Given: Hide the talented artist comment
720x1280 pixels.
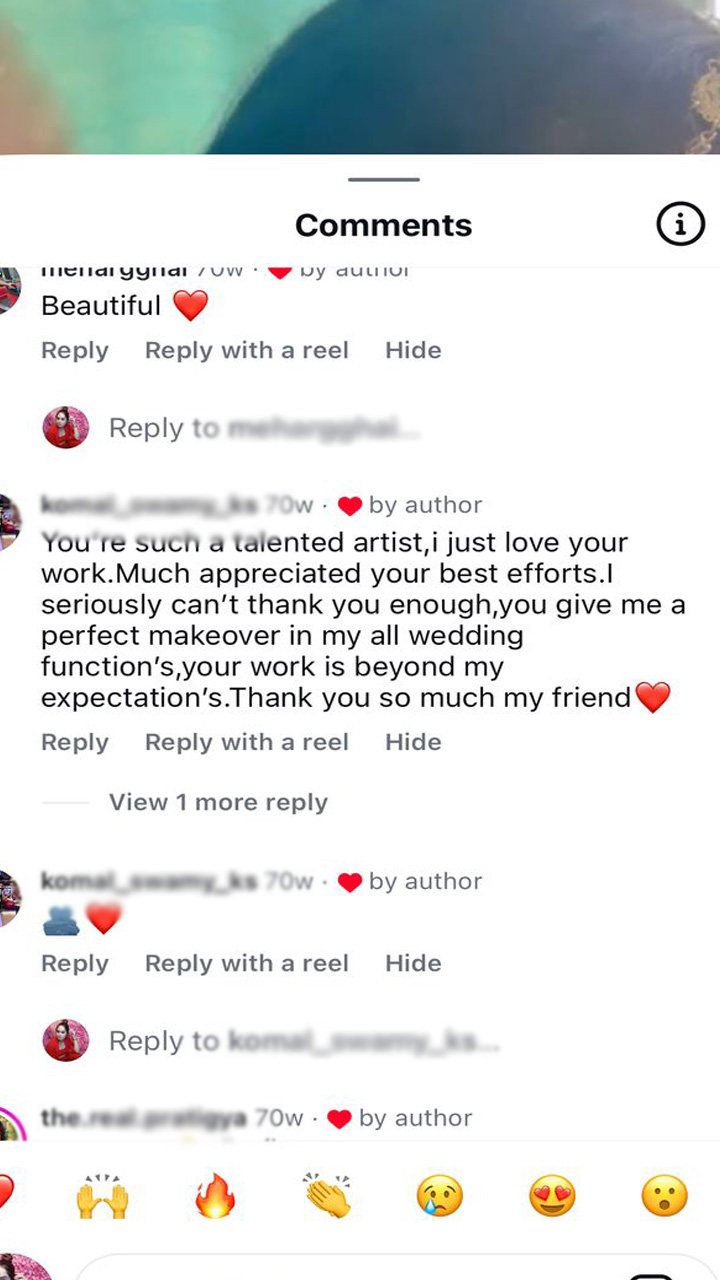Looking at the screenshot, I should (x=413, y=742).
